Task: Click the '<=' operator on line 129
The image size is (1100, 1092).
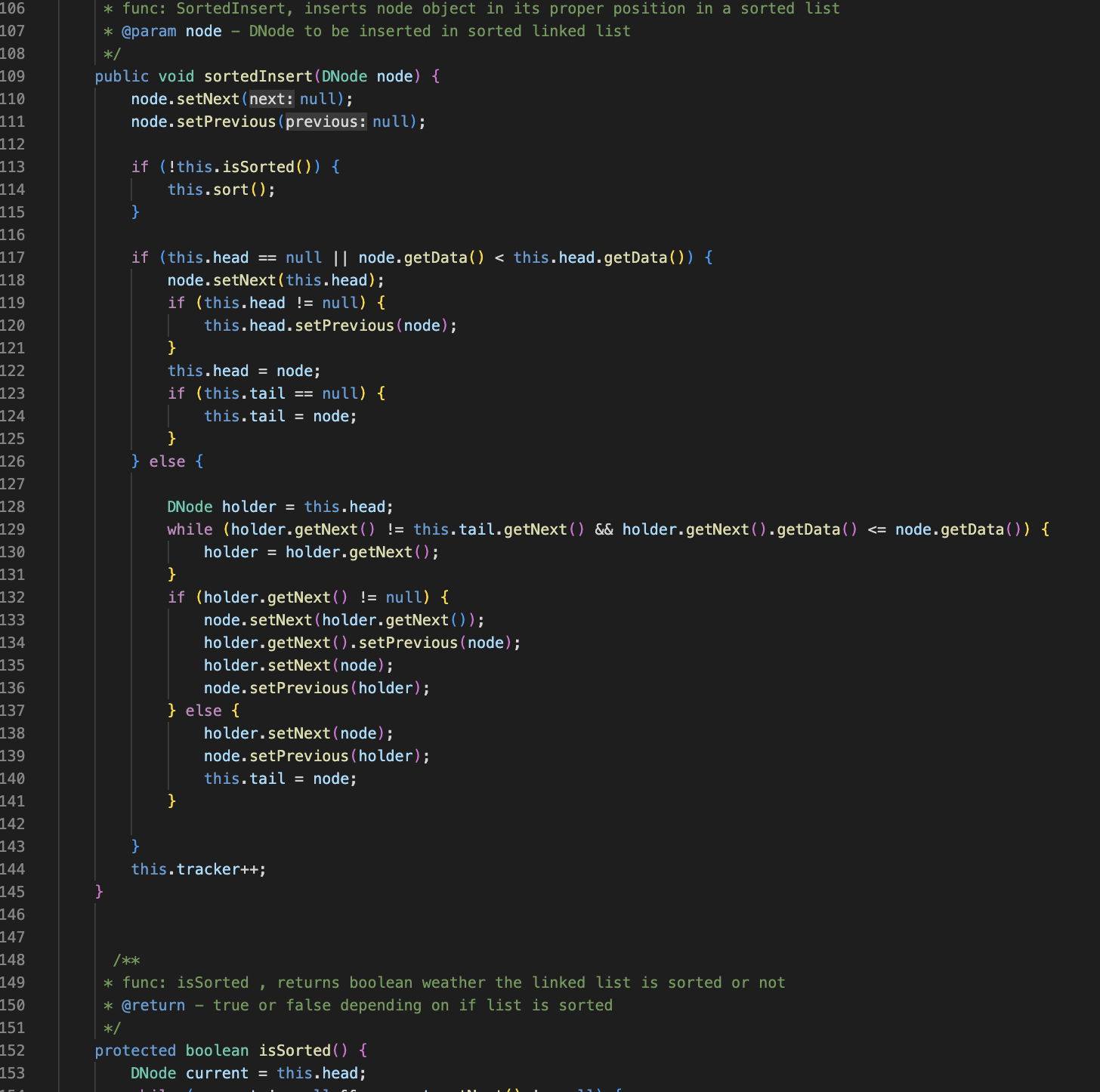Action: tap(877, 529)
